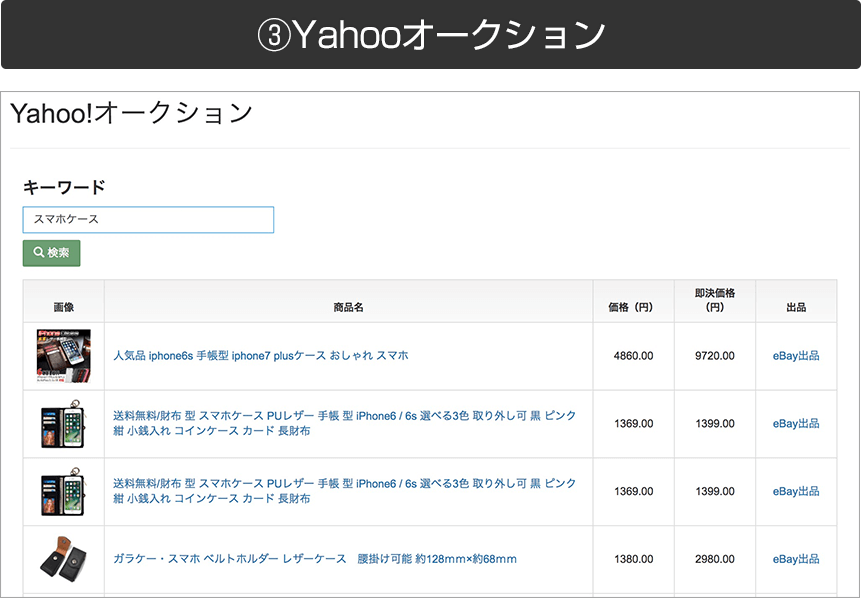This screenshot has height=598, width=861.
Task: Open the 人気品 iphone6s 手帳型 product link
Action: pyautogui.click(x=260, y=355)
